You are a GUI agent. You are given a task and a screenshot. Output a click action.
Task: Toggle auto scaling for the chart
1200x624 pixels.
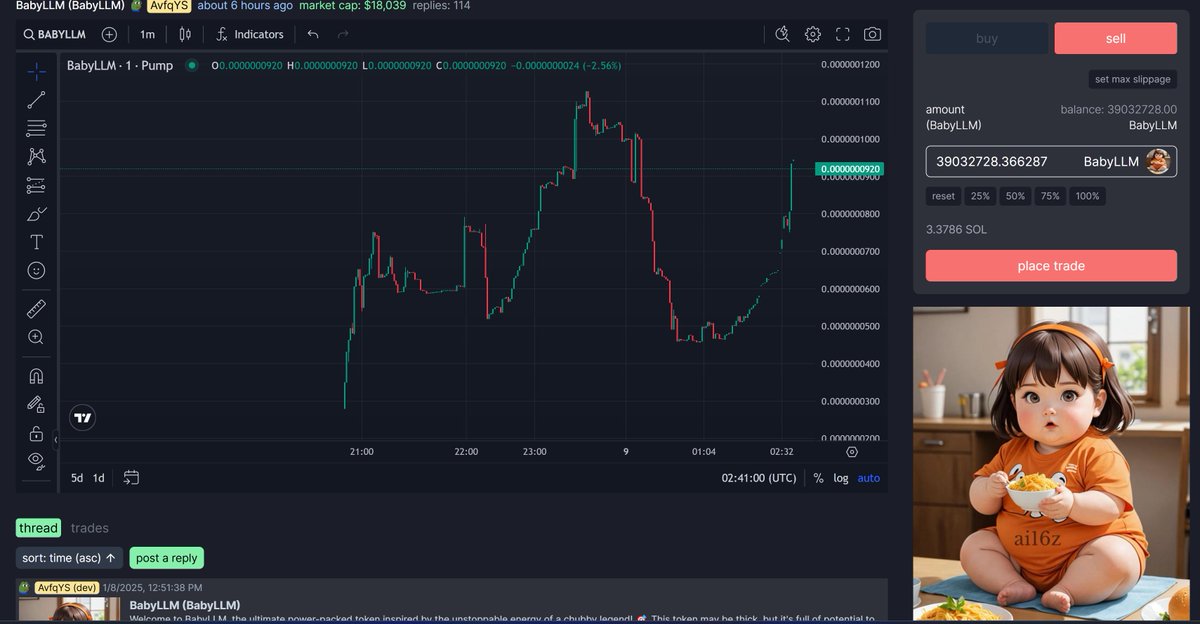(x=867, y=478)
